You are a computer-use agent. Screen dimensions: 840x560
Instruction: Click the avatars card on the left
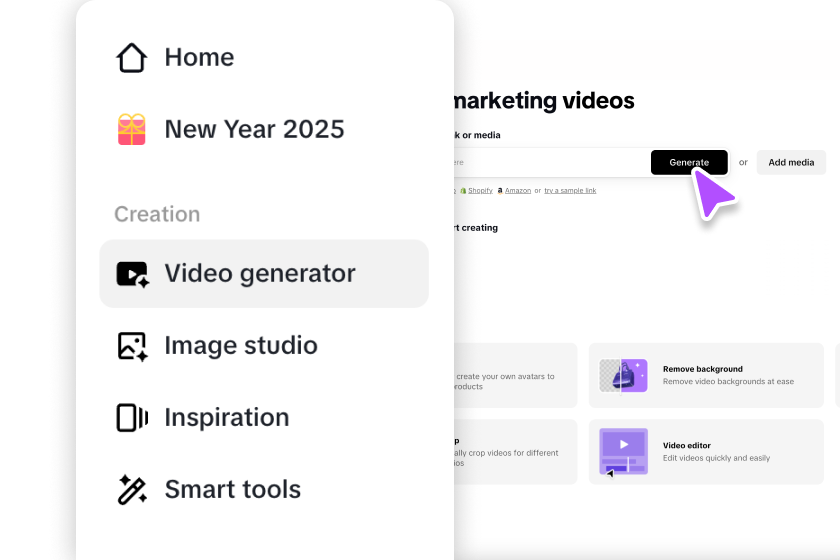point(515,376)
